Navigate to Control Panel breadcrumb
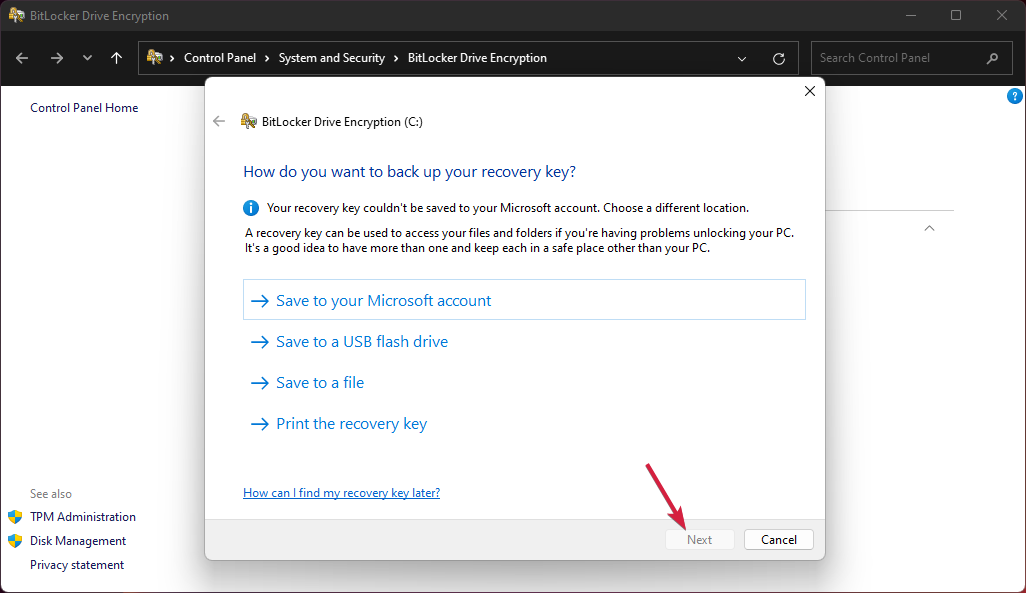The width and height of the screenshot is (1026, 593). coord(221,58)
